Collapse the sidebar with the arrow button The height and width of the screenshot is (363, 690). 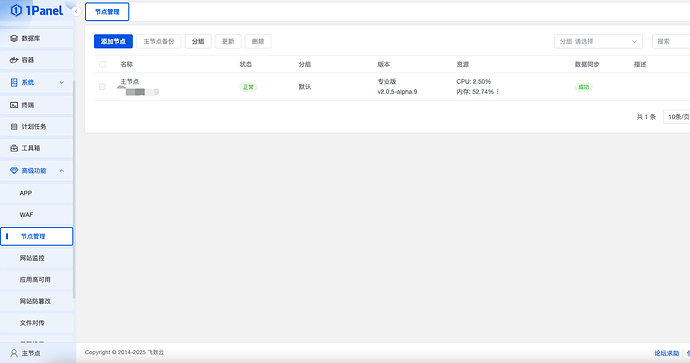point(76,11)
